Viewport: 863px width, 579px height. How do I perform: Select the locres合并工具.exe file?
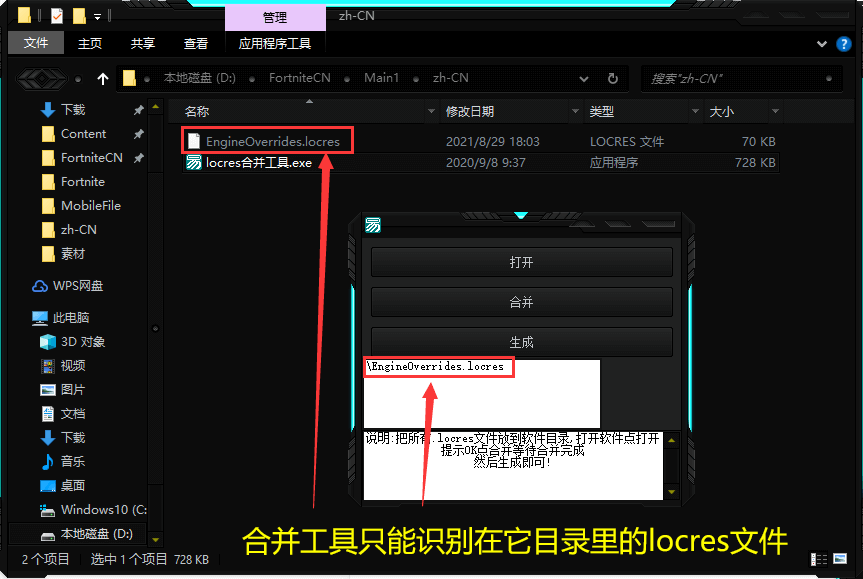point(480,162)
